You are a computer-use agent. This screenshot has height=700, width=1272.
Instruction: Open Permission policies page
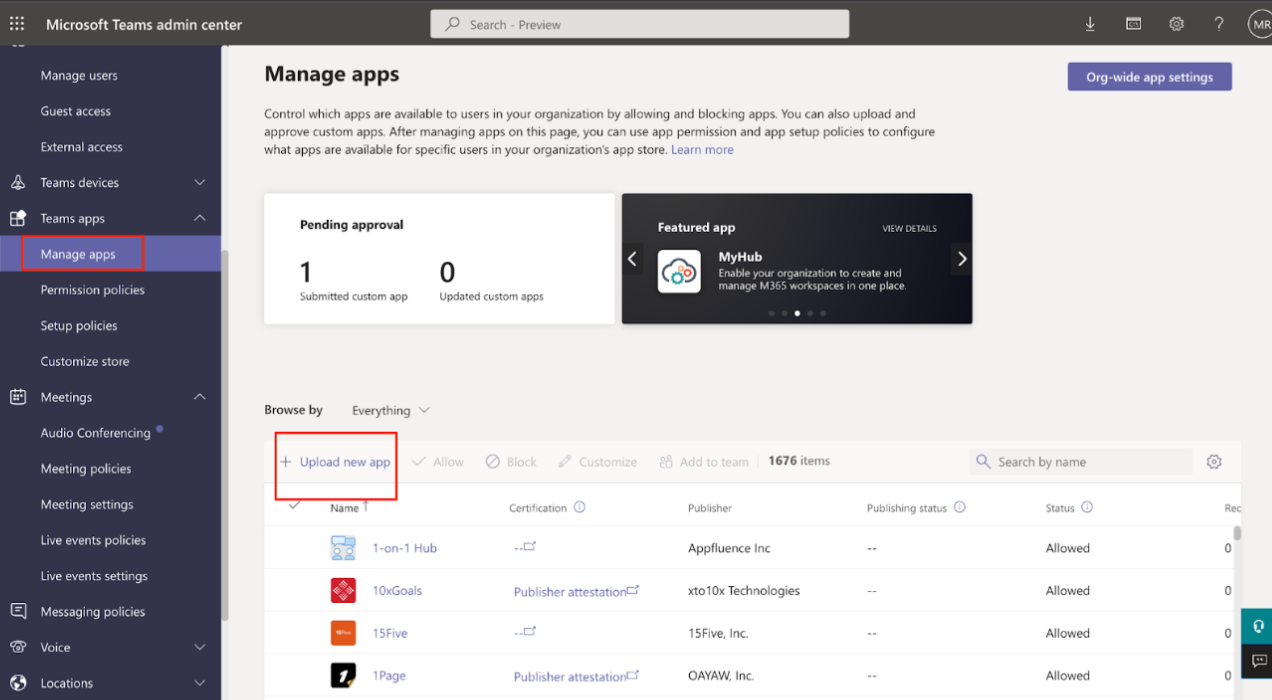[93, 290]
